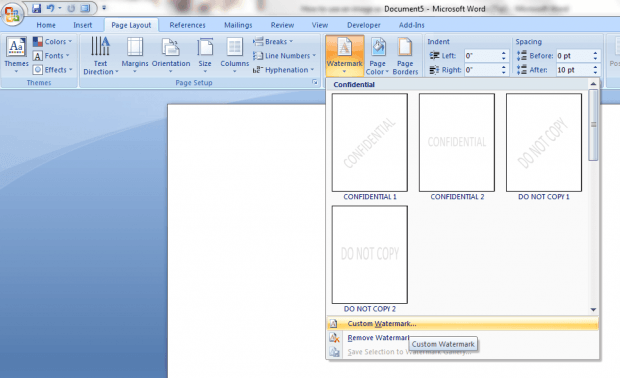This screenshot has width=620, height=378.
Task: Open theme Colors dropdown
Action: point(53,42)
